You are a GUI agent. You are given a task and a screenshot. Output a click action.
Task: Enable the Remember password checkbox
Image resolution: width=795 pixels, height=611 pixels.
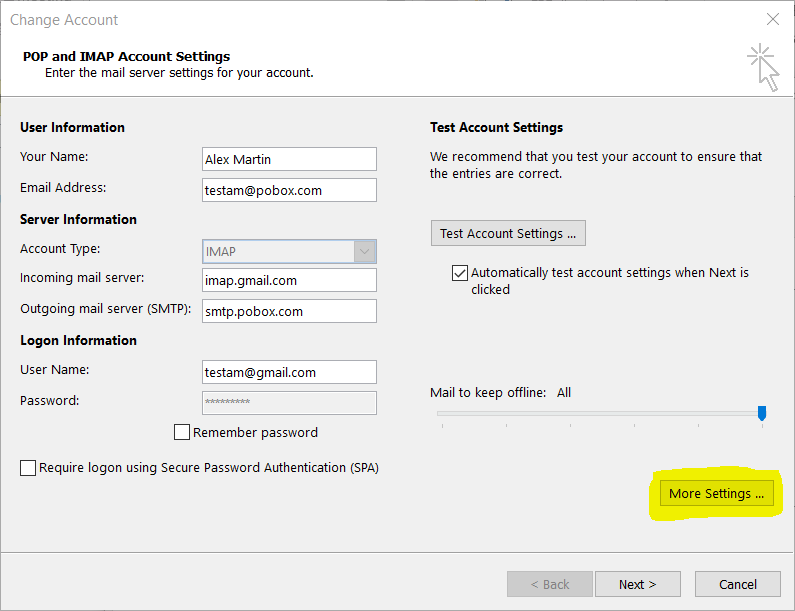click(182, 433)
